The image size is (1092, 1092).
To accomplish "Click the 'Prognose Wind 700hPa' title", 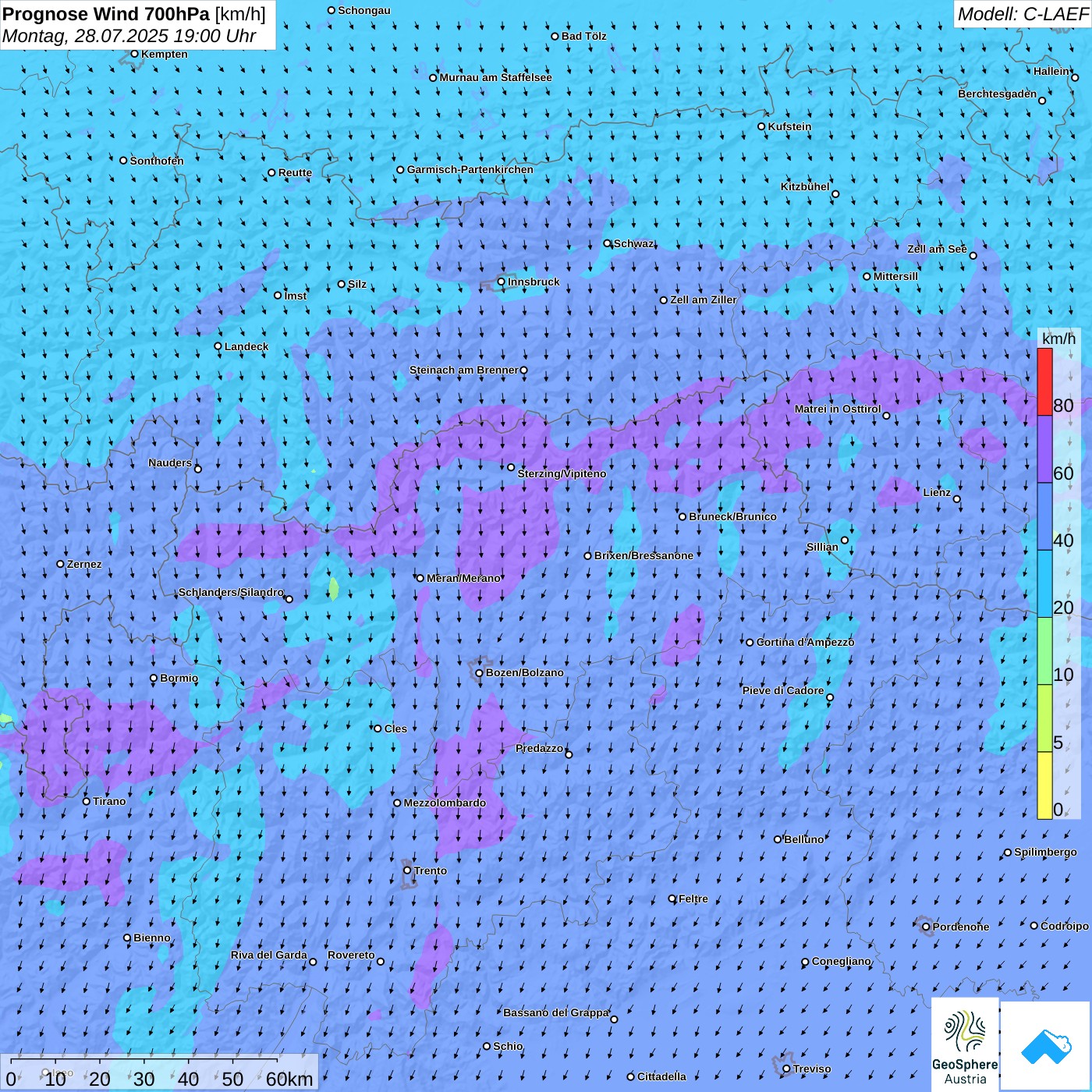I will (x=106, y=14).
